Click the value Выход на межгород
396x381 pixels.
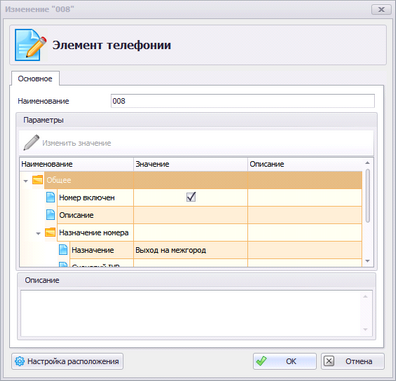click(171, 250)
